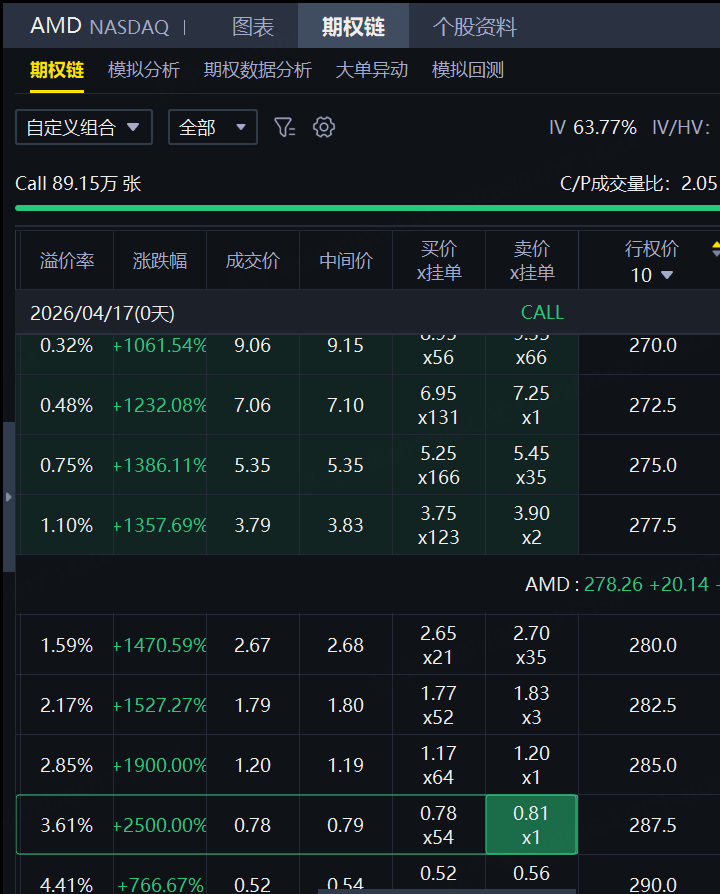Open the gear settings icon
Image resolution: width=720 pixels, height=894 pixels.
(x=324, y=127)
